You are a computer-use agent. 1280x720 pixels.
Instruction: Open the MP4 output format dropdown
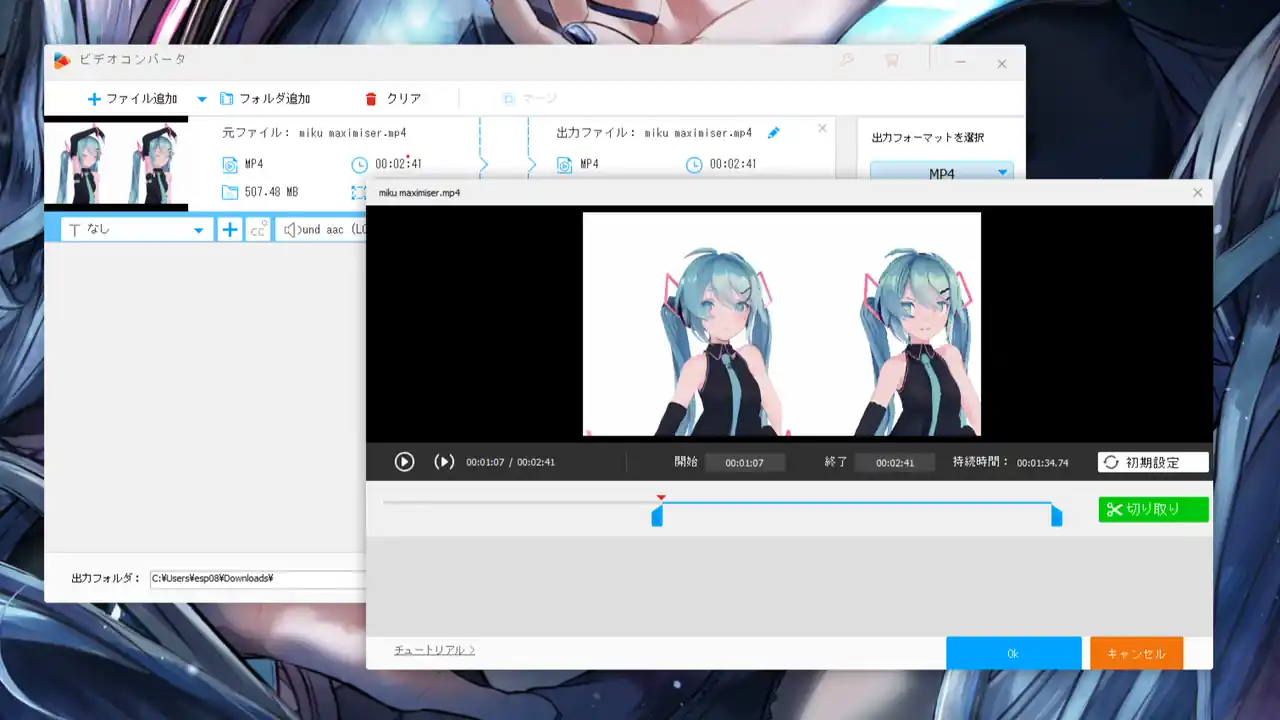(942, 173)
